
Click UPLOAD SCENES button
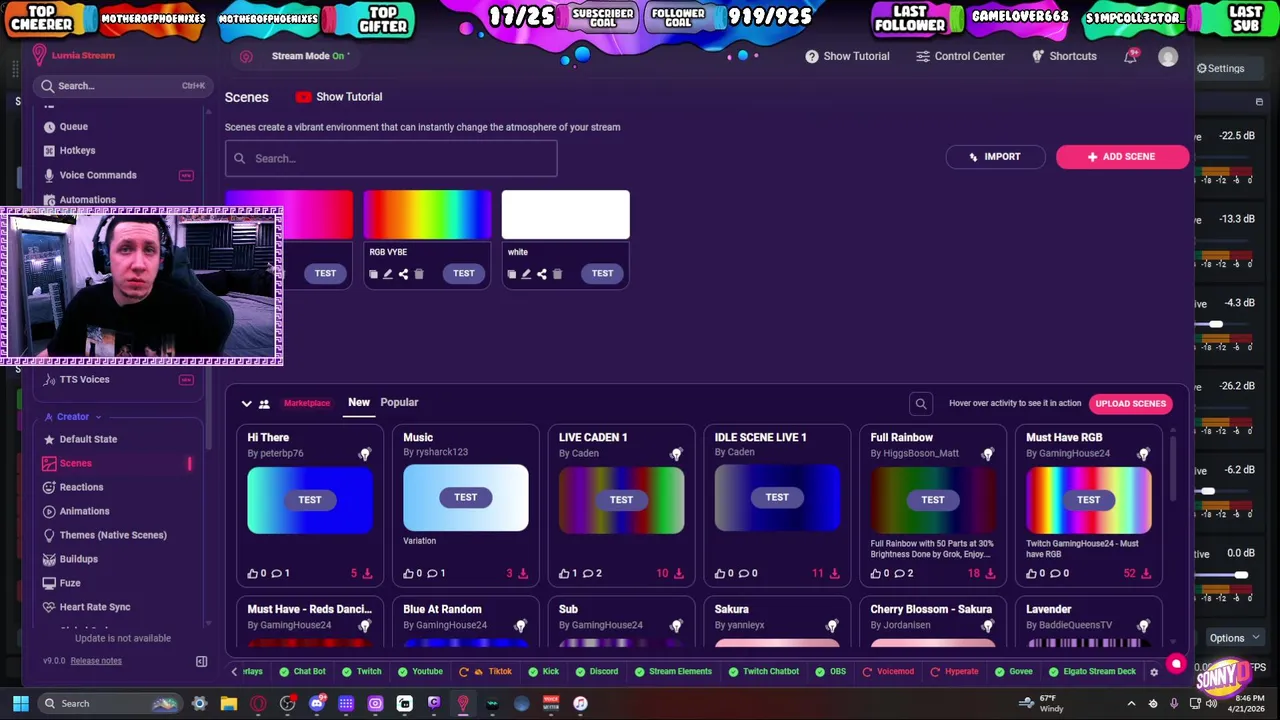[x=1130, y=404]
